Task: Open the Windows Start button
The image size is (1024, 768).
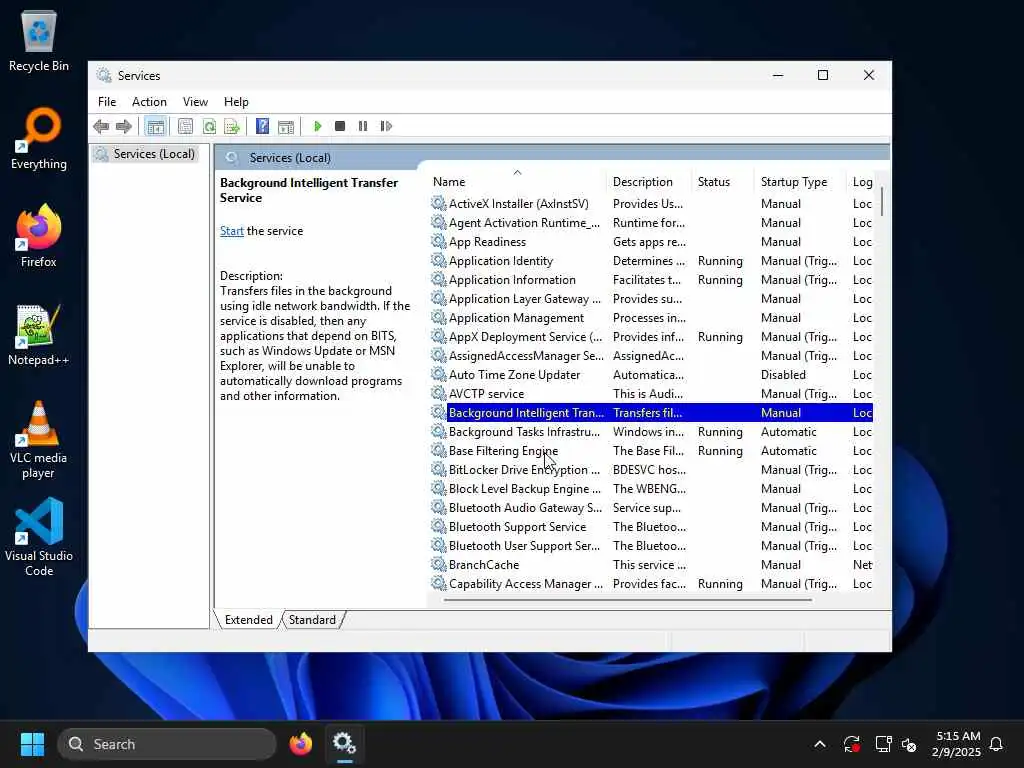Action: pos(32,744)
